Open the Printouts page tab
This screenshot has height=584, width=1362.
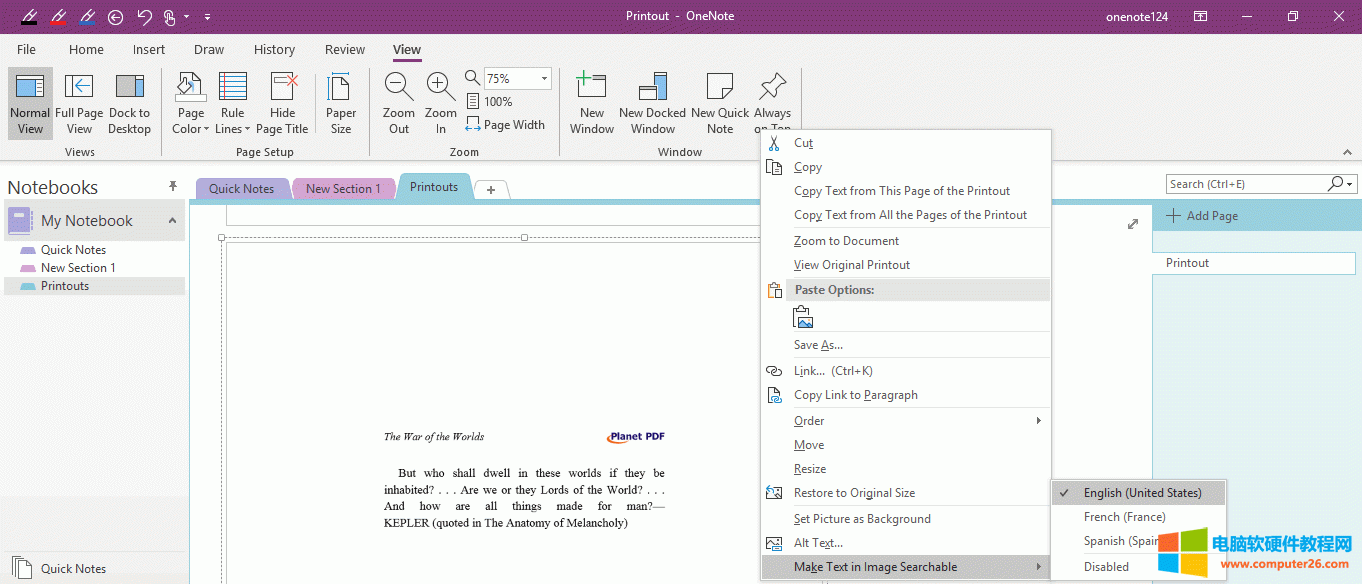click(434, 186)
